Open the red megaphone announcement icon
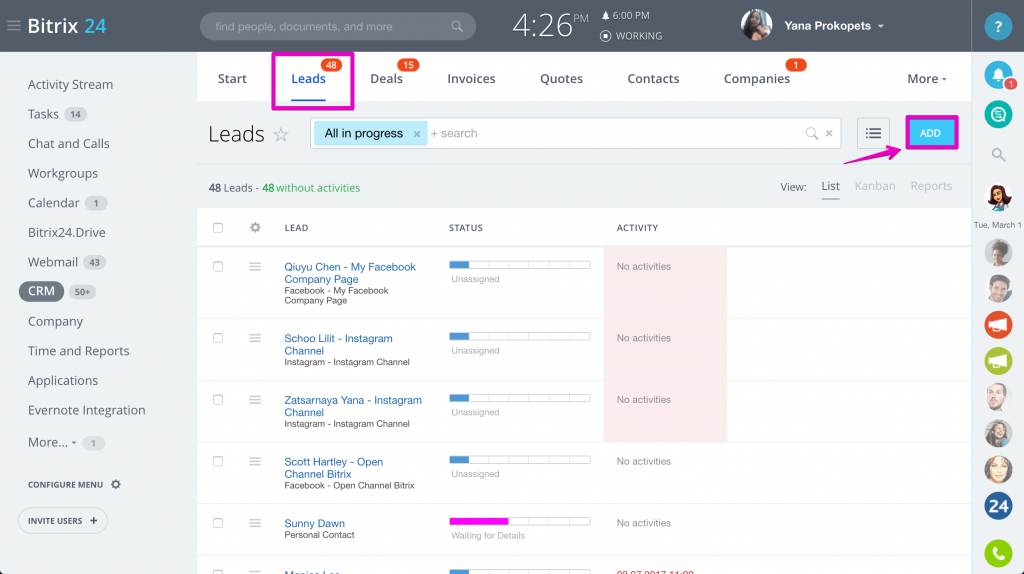Viewport: 1024px width, 574px height. tap(998, 325)
